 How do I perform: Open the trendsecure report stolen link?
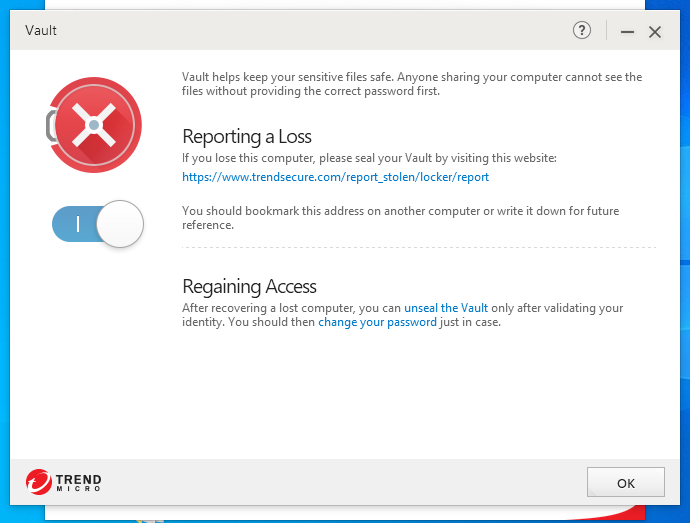335,177
